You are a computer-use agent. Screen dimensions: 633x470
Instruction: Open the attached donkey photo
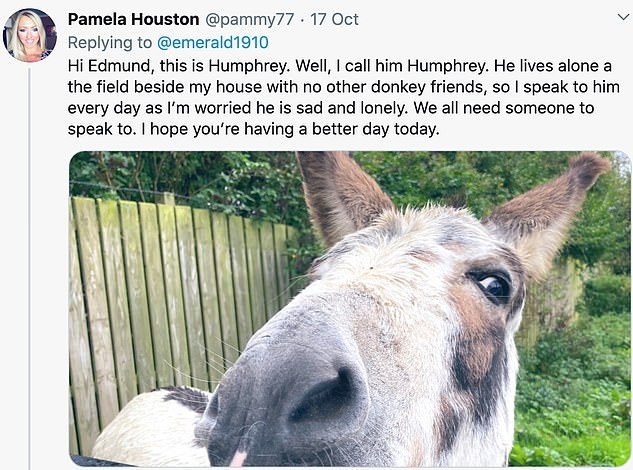click(x=350, y=308)
